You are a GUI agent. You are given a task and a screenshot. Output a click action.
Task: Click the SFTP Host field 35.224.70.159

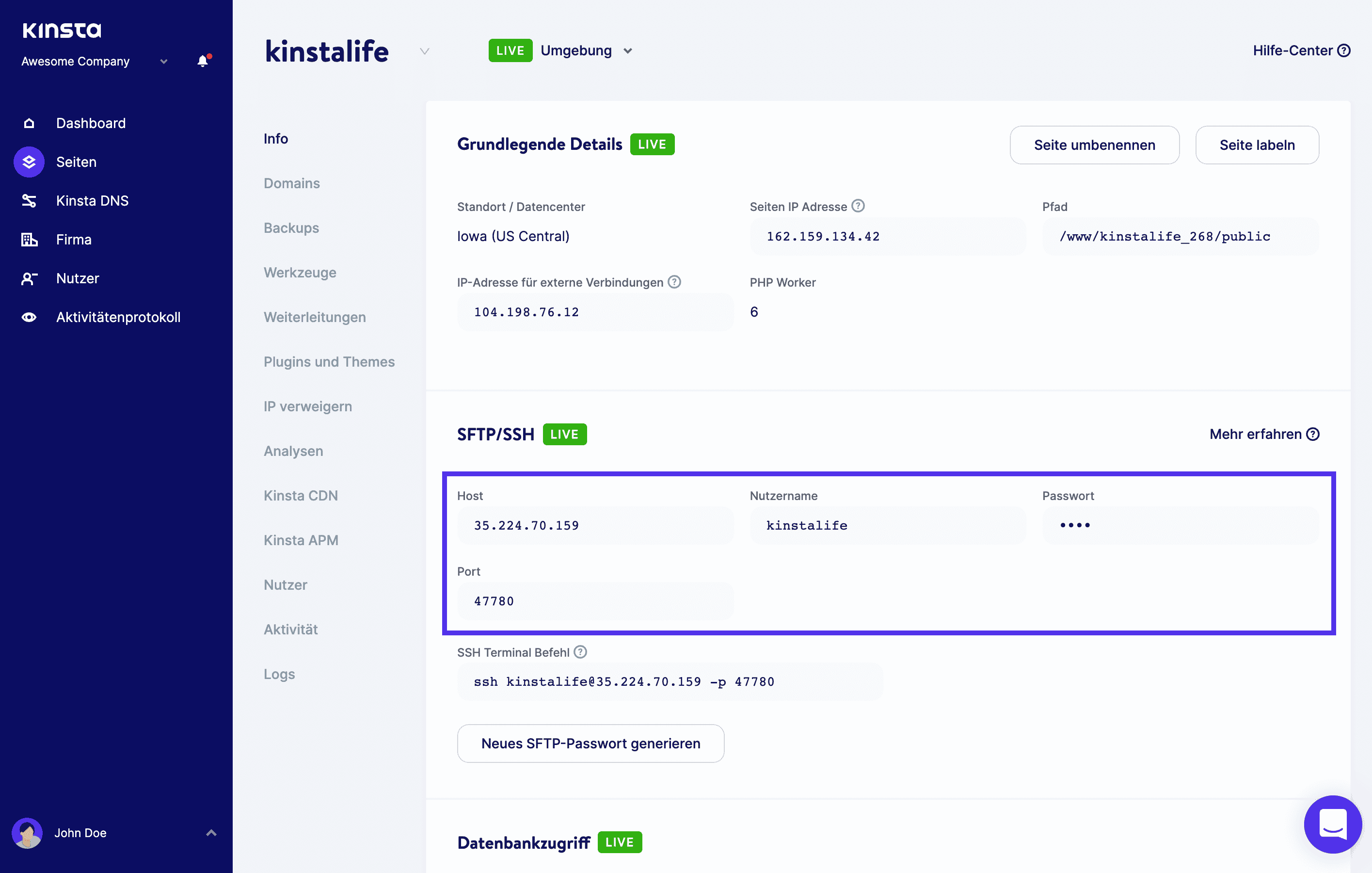595,525
